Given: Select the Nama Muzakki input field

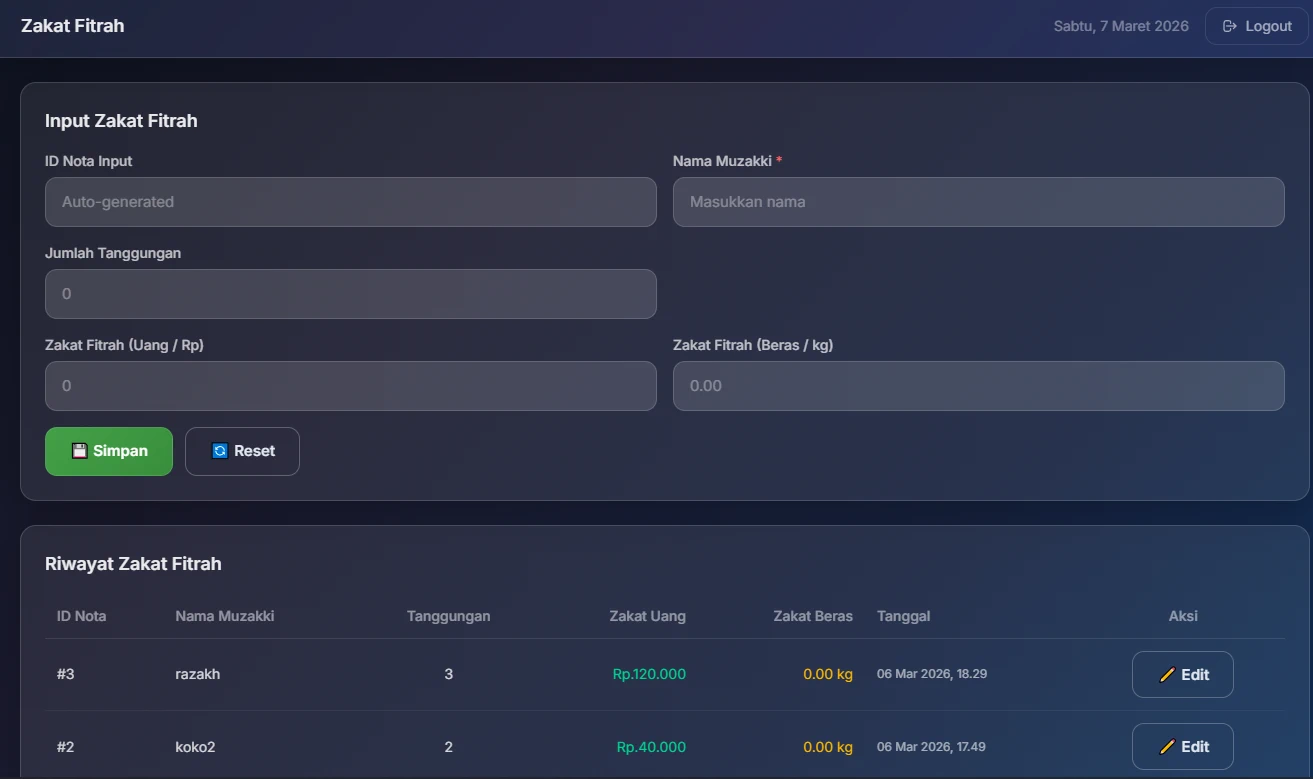Looking at the screenshot, I should click(979, 202).
